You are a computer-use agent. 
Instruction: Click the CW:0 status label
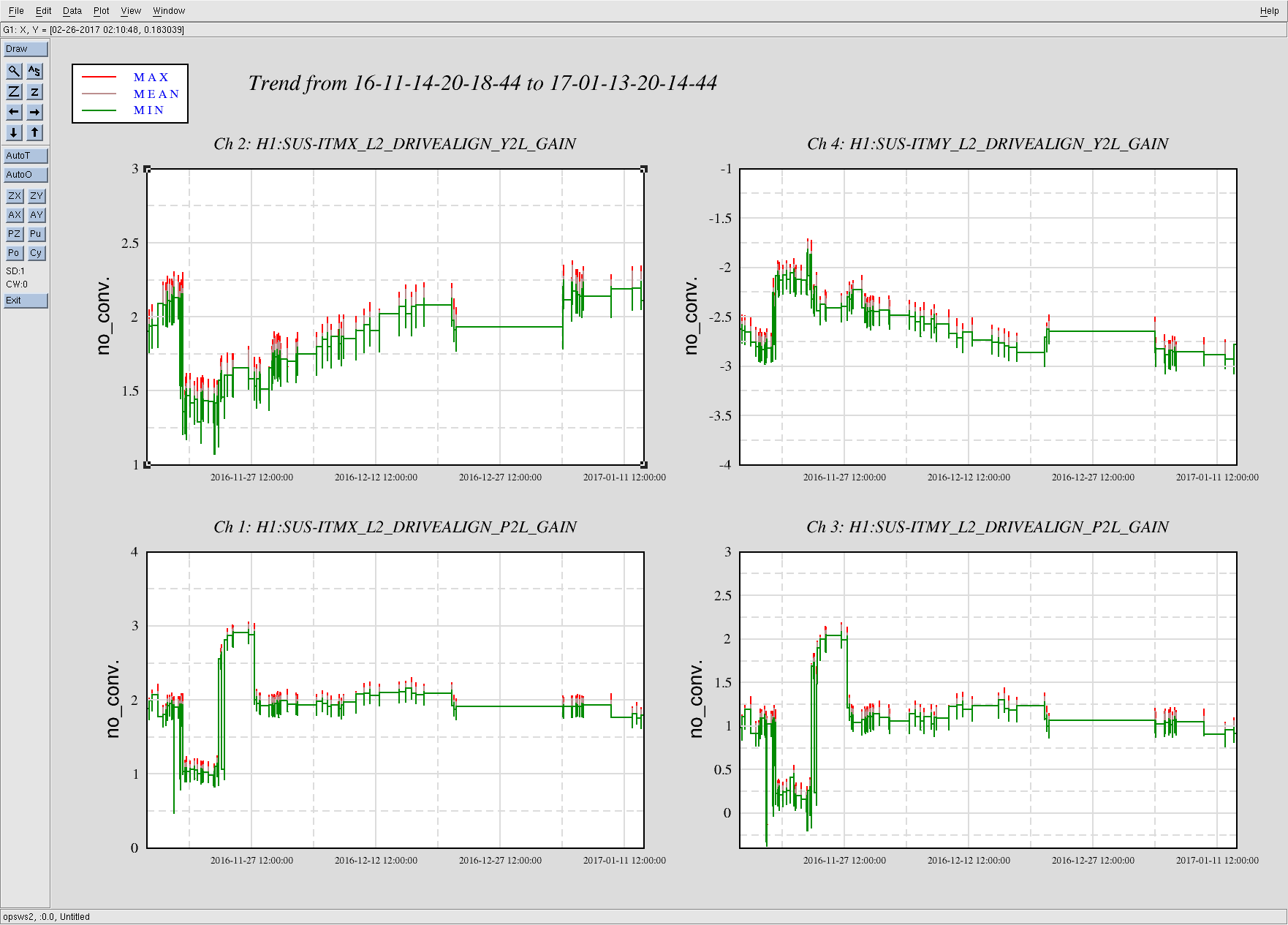17,284
